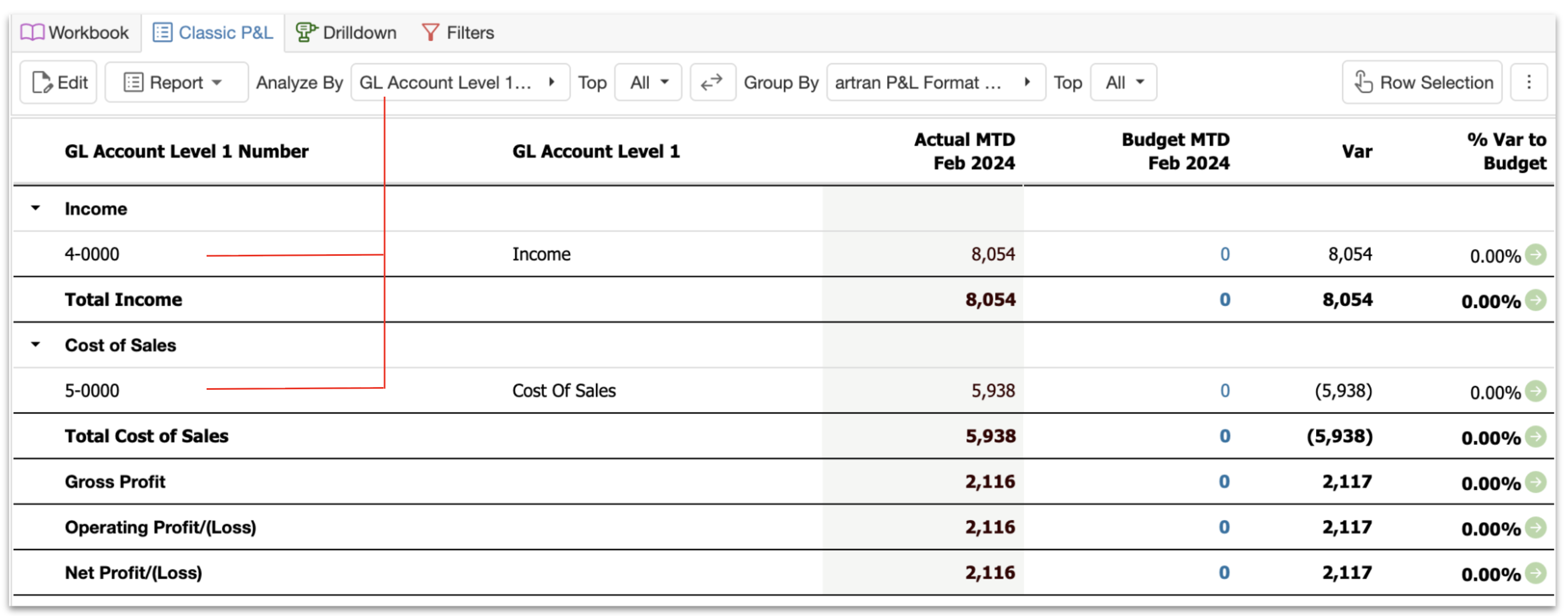1568x616 pixels.
Task: Click green arrow icon in Gross Profit row
Action: coord(1536,481)
